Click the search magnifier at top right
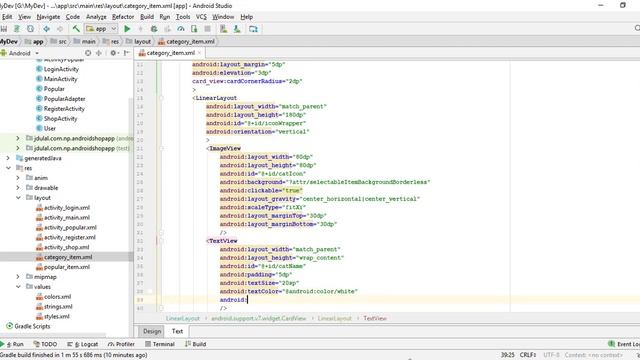 637,28
